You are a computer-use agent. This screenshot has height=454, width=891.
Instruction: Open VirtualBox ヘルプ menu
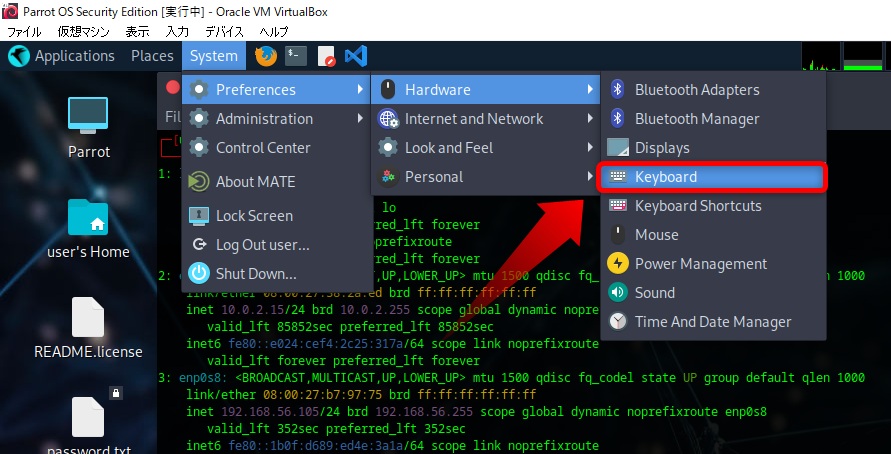coord(274,31)
